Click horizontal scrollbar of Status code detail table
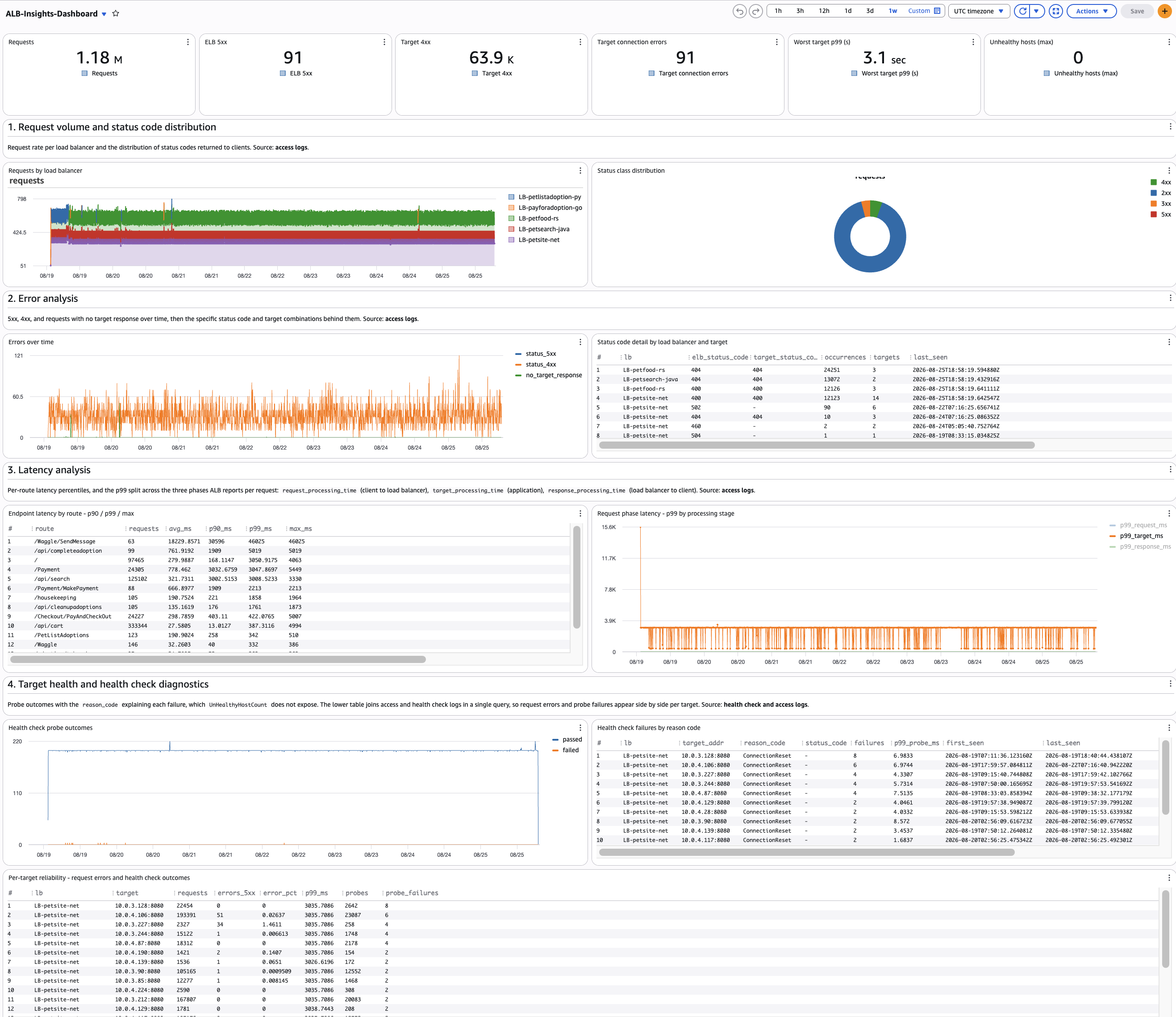Image resolution: width=1176 pixels, height=1017 pixels. (817, 446)
